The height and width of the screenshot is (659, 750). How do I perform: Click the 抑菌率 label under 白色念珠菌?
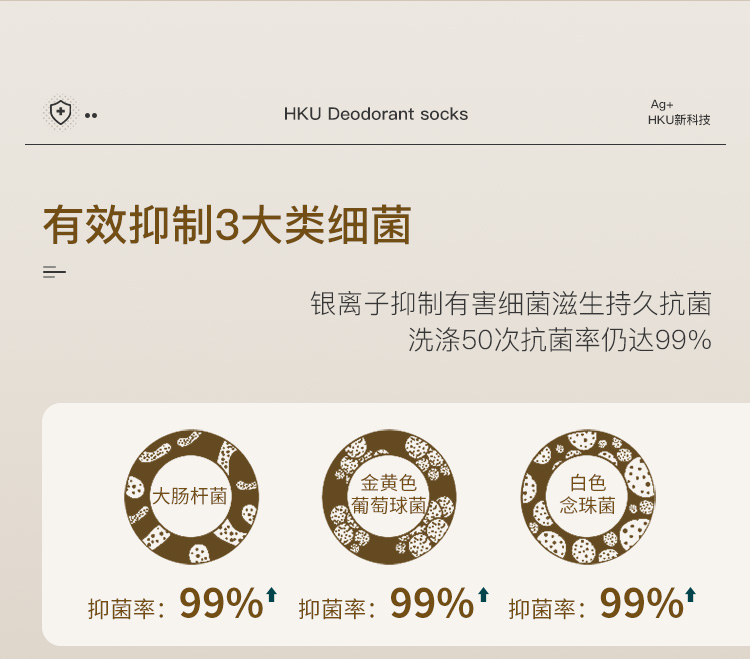click(x=543, y=609)
